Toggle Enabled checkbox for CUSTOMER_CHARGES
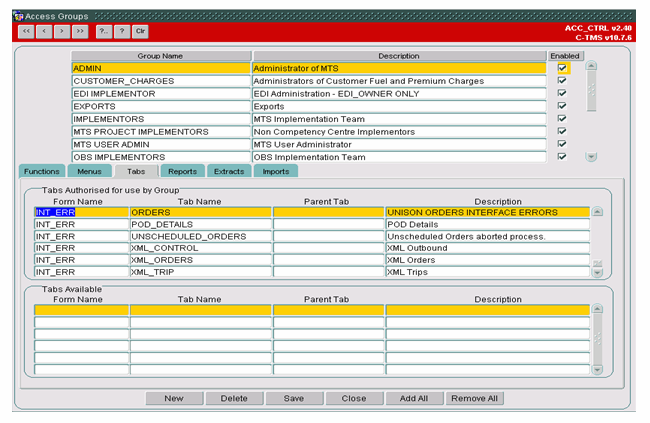This screenshot has height=423, width=650. [x=562, y=80]
